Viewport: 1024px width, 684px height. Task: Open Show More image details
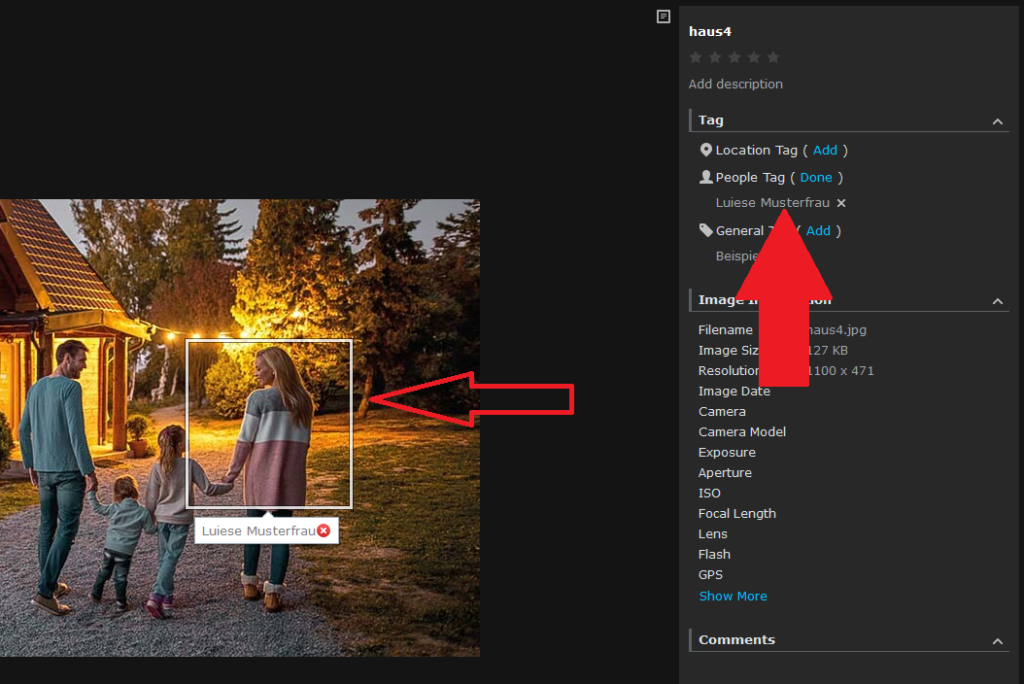pyautogui.click(x=733, y=596)
